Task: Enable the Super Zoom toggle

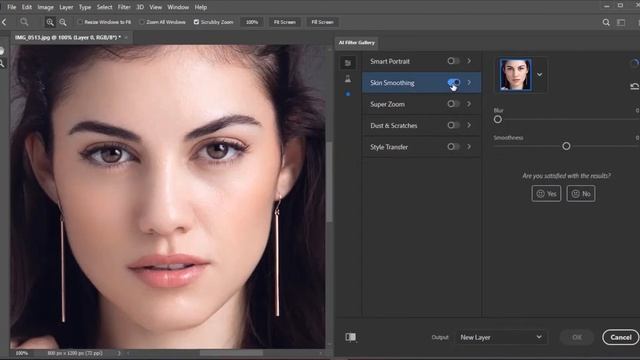Action: coord(453,104)
